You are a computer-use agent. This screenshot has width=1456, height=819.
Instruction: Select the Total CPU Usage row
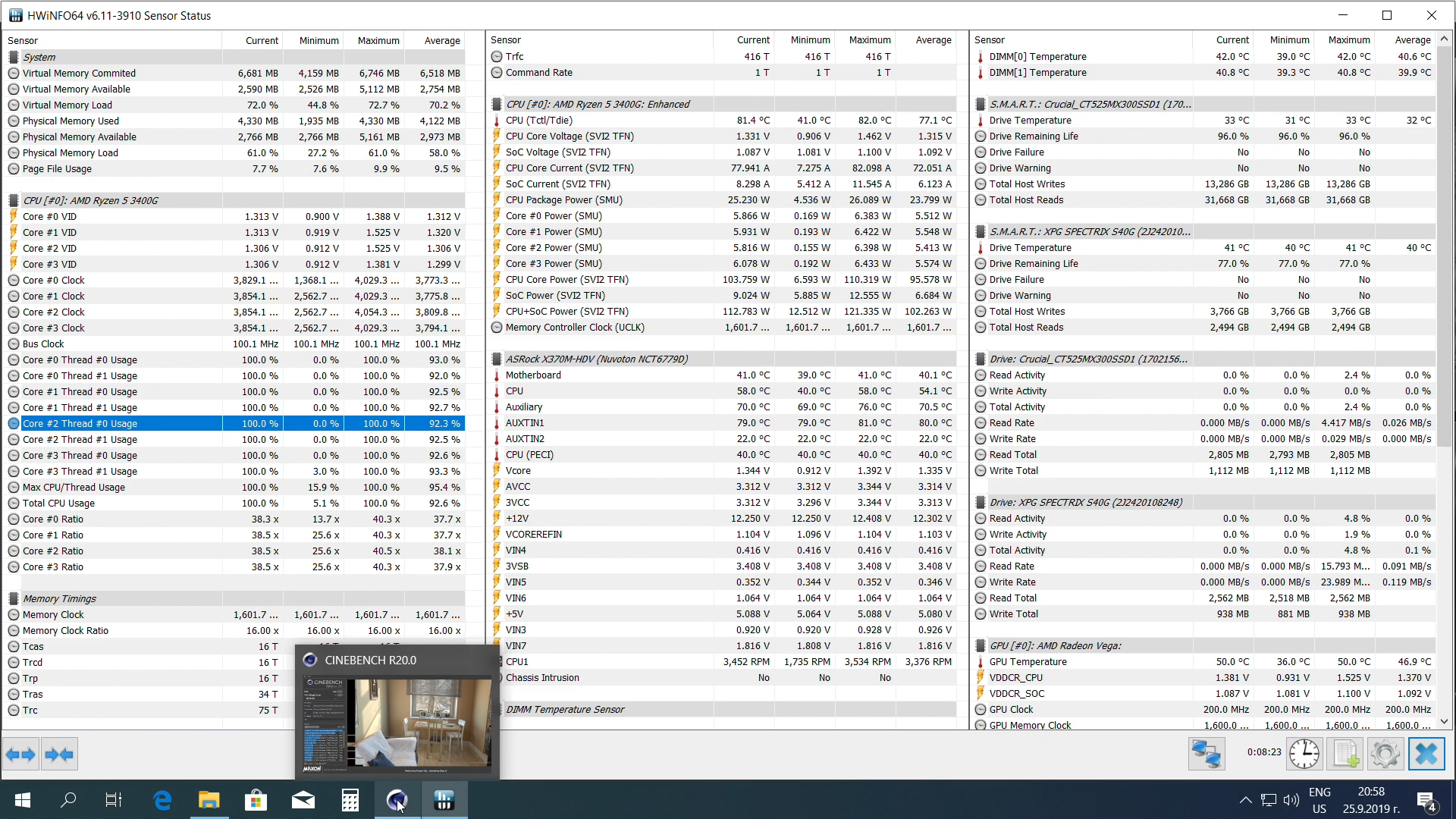click(x=235, y=503)
